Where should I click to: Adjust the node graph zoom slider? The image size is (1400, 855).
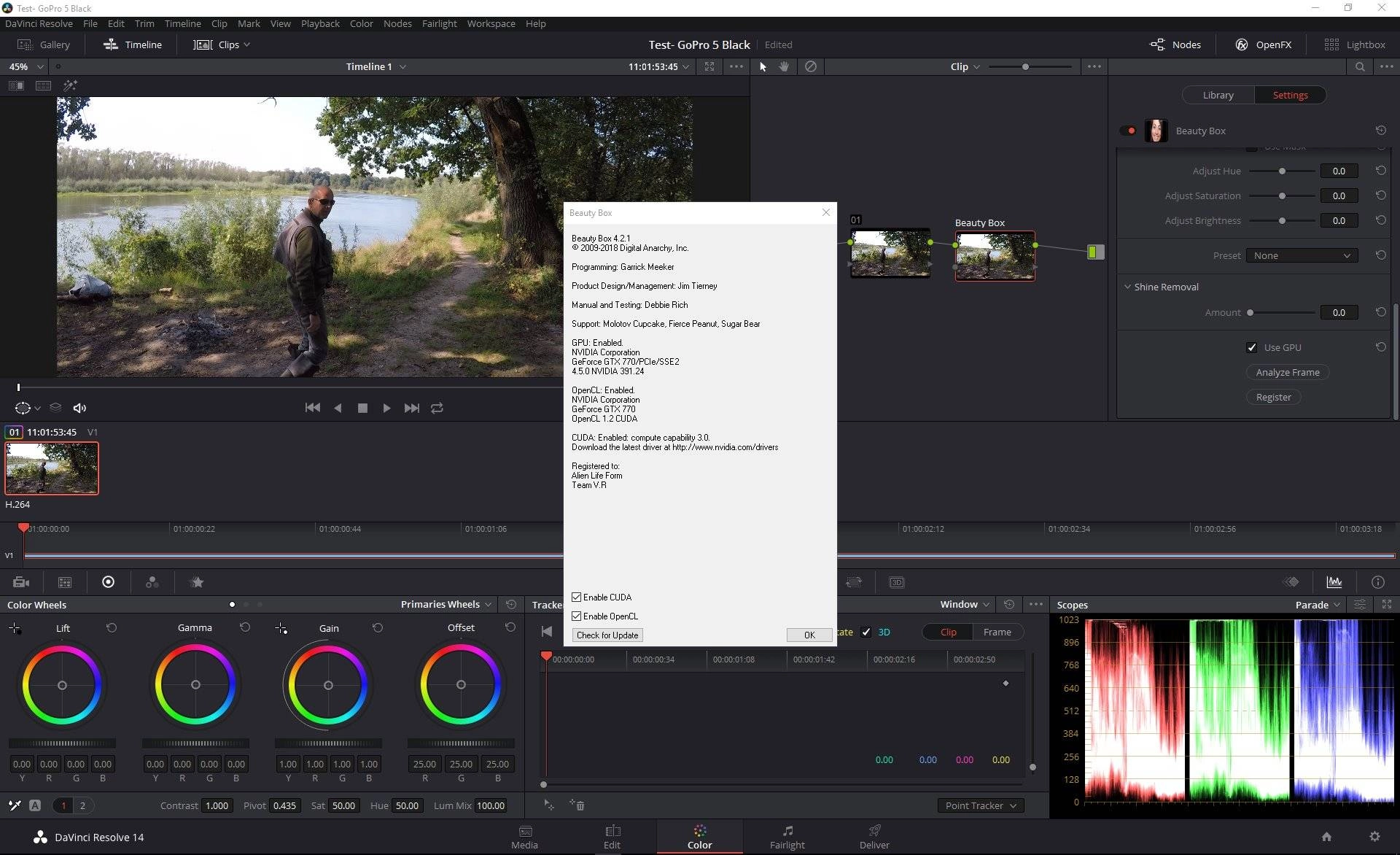click(x=1030, y=66)
